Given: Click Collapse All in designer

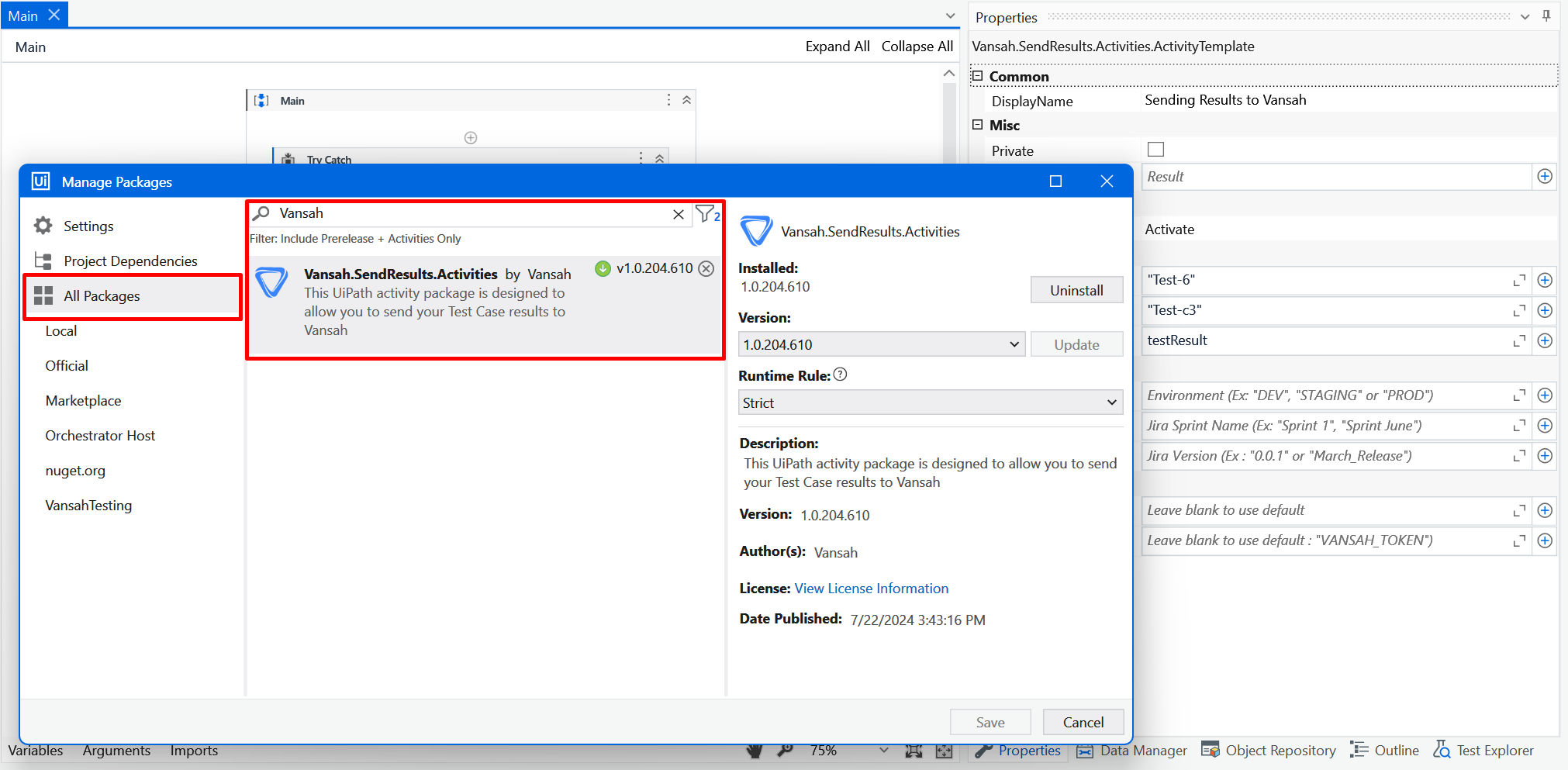Looking at the screenshot, I should (x=917, y=47).
